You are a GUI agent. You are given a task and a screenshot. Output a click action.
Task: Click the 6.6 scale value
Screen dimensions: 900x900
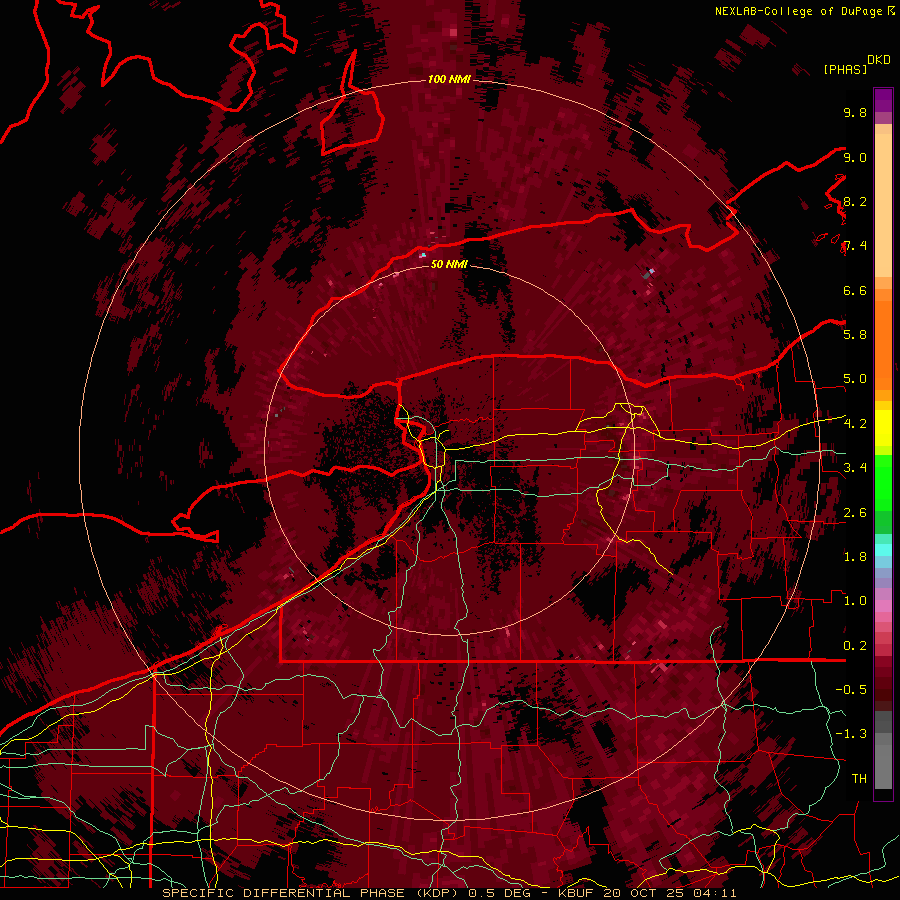[855, 290]
